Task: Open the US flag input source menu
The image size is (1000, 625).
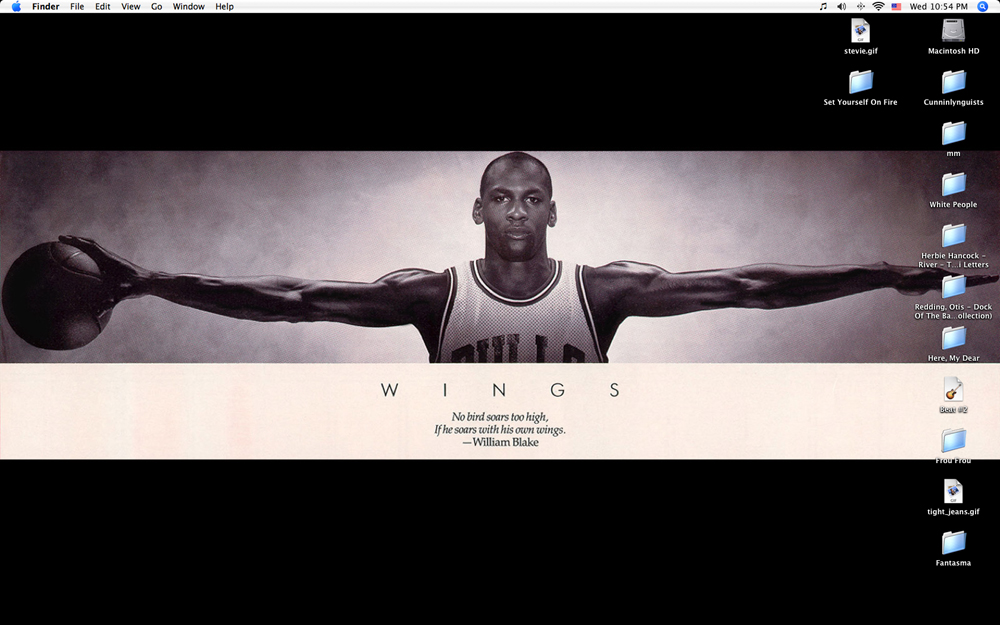Action: (x=896, y=6)
